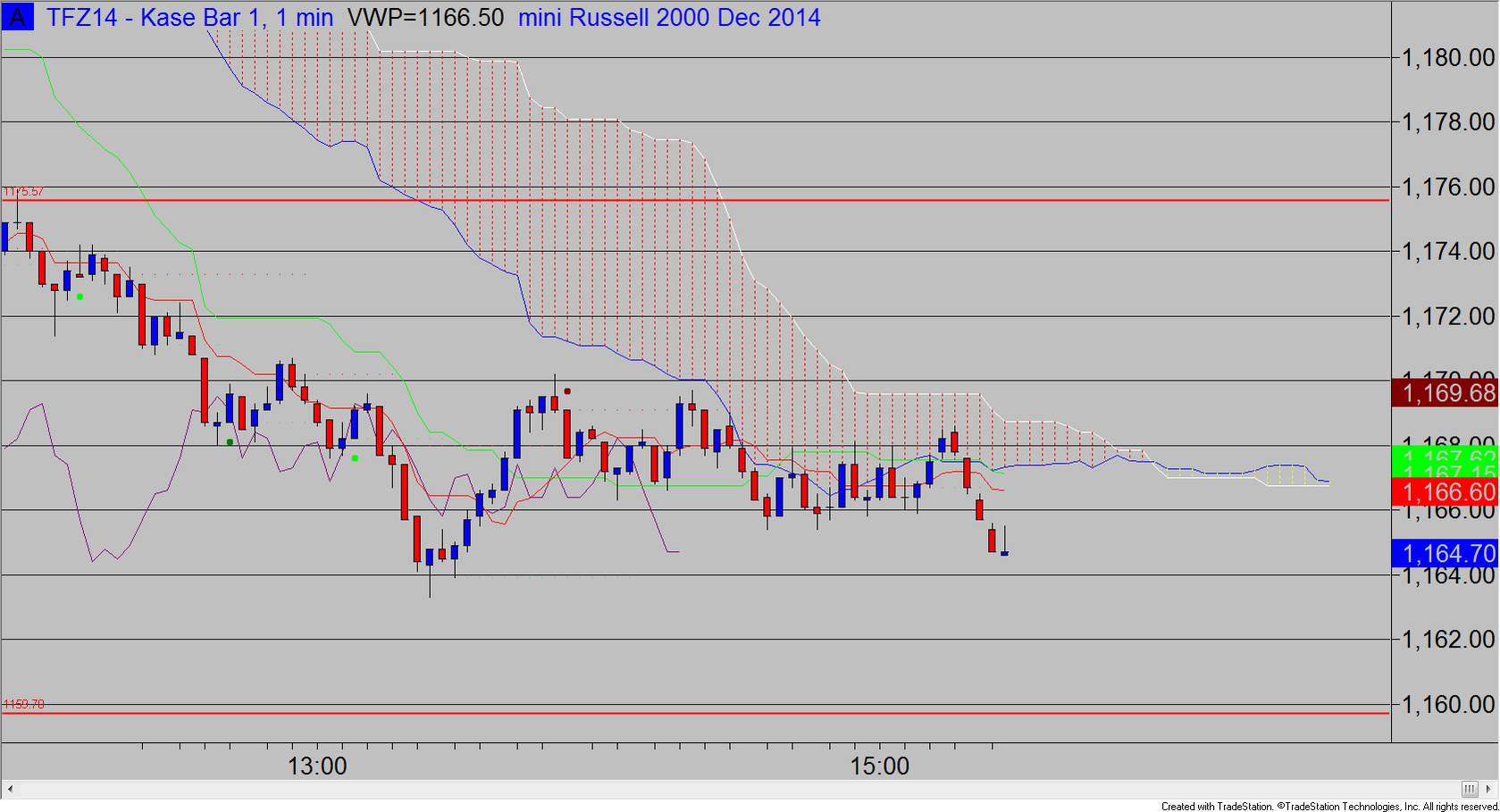This screenshot has width=1500, height=812.
Task: Click the 1,180.00 price axis label
Action: (1448, 58)
